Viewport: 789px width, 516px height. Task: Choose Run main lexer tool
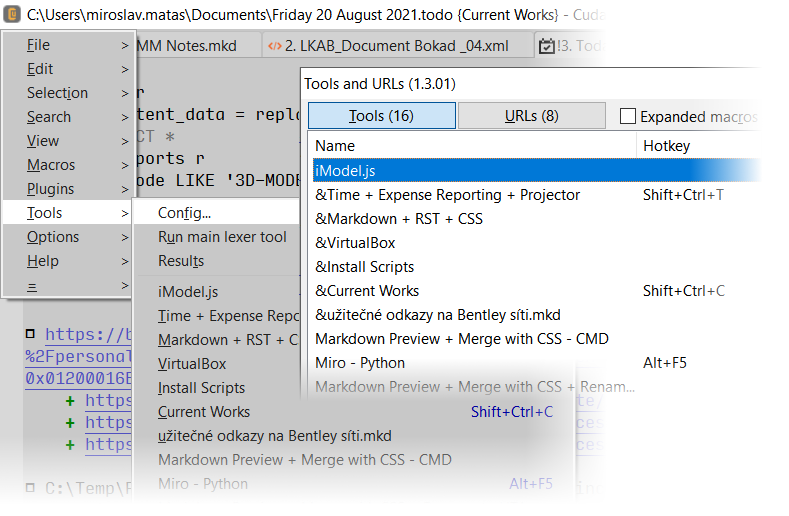click(x=222, y=237)
